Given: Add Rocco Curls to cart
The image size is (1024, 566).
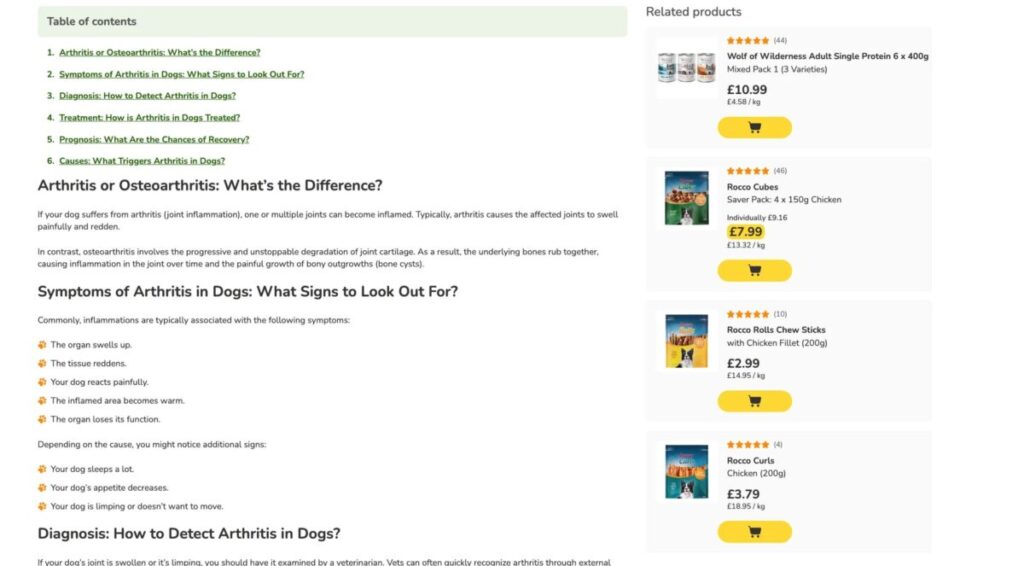Looking at the screenshot, I should 754,531.
